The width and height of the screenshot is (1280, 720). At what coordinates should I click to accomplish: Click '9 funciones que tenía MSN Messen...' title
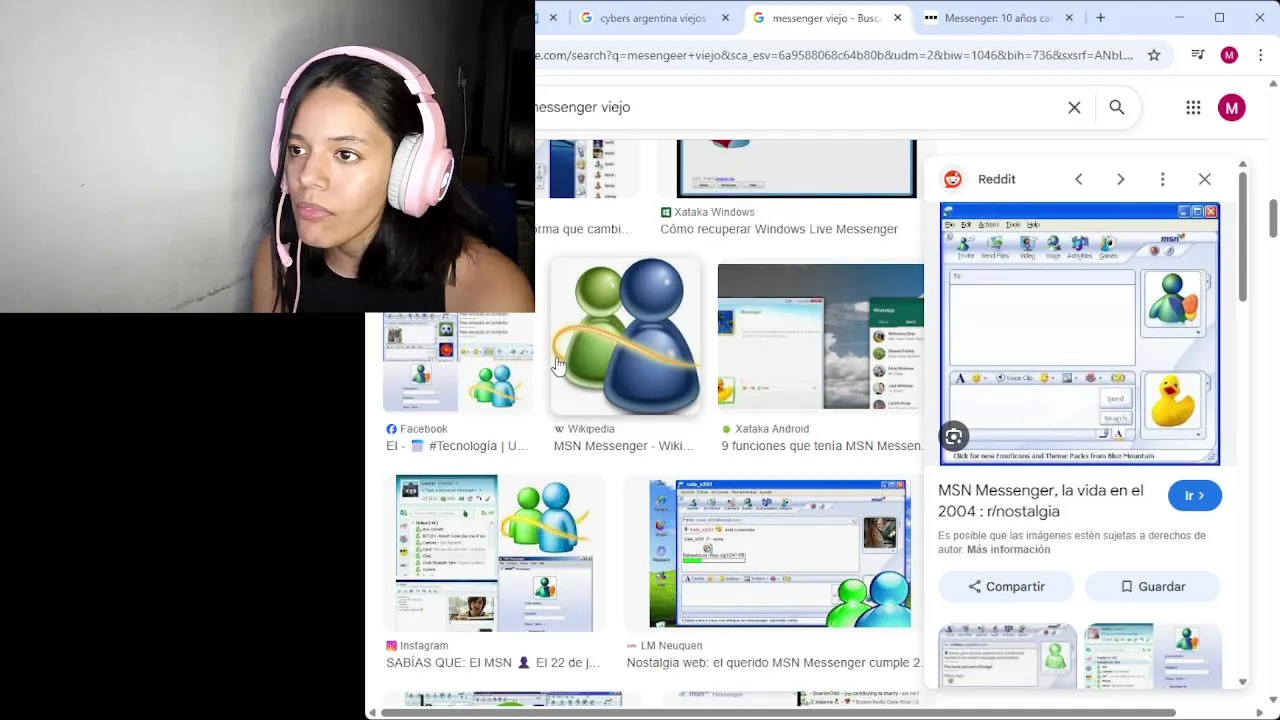click(822, 446)
